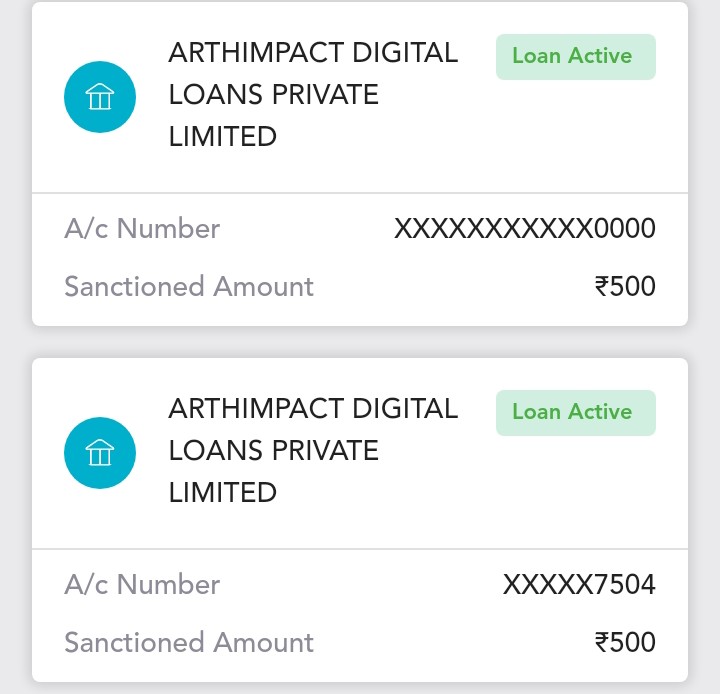
Task: Tap A/c Number label above XXXXXXXXXXX0000 loan's amount
Action: [x=142, y=229]
